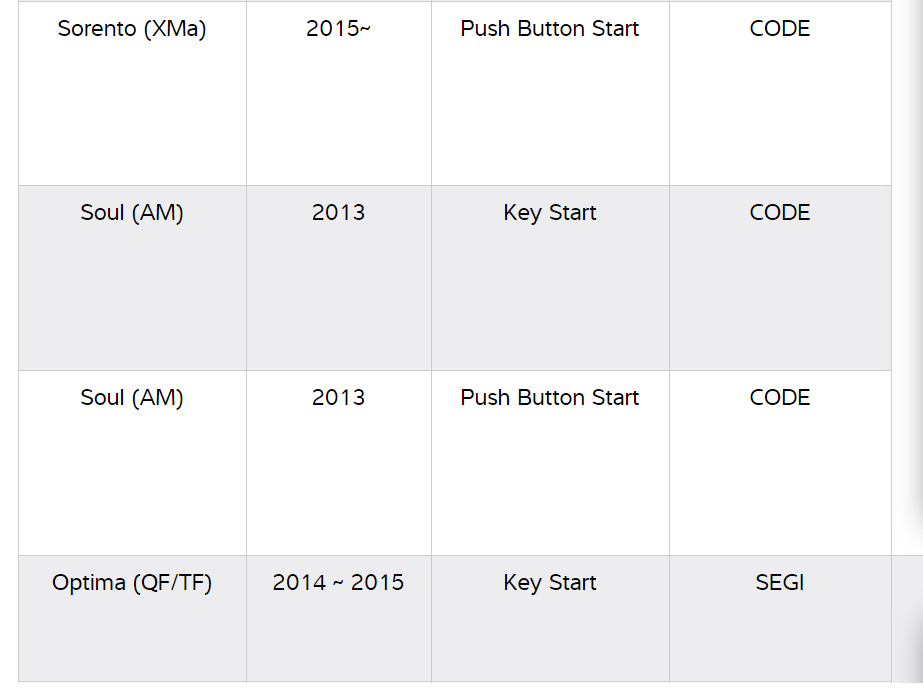
Task: Click the Sorento (XMa) model cell
Action: 132,29
